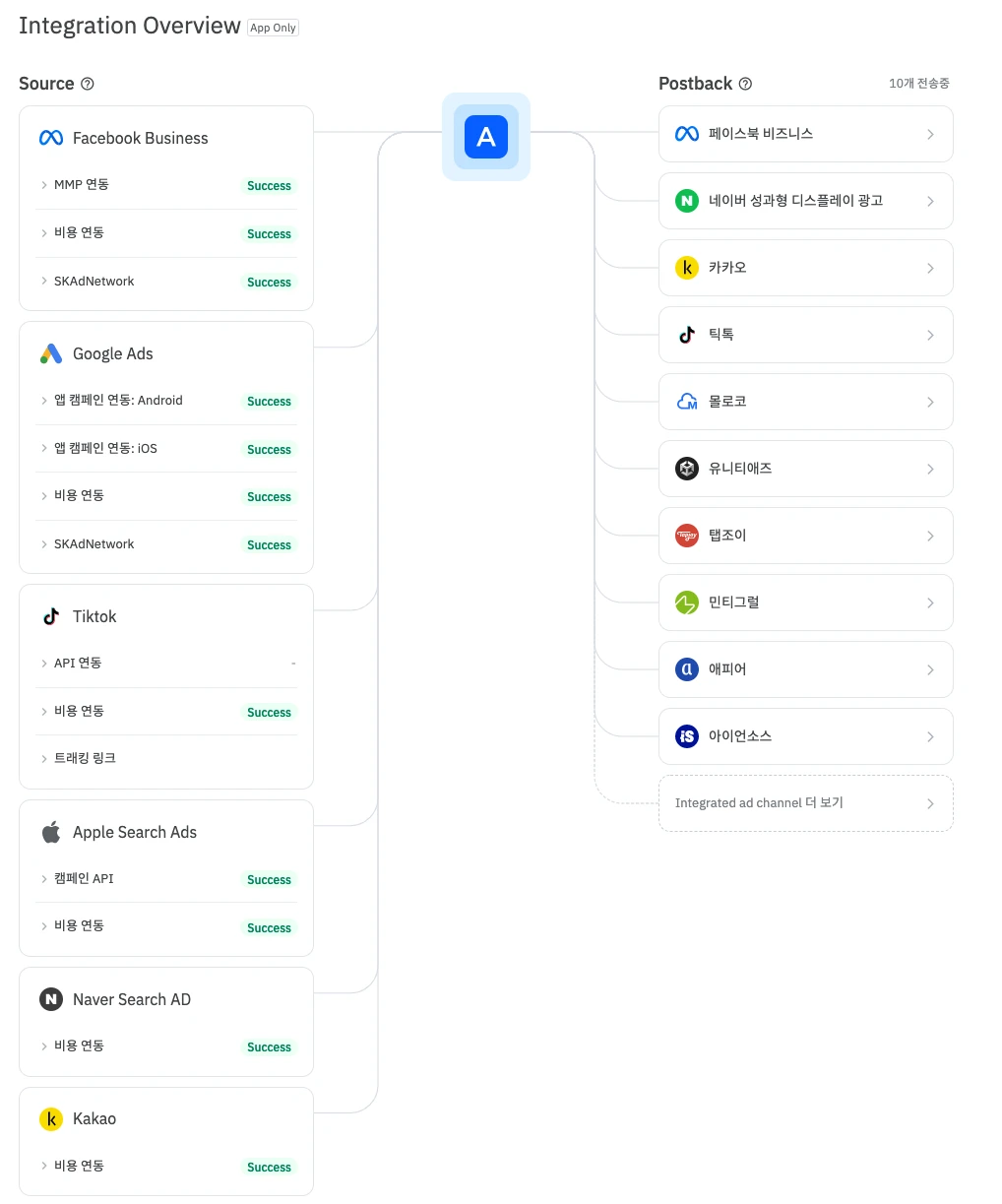Open the 네이버 성과형 디스플레이 광고 postback arrow
This screenshot has width=1002, height=1204.
point(930,201)
